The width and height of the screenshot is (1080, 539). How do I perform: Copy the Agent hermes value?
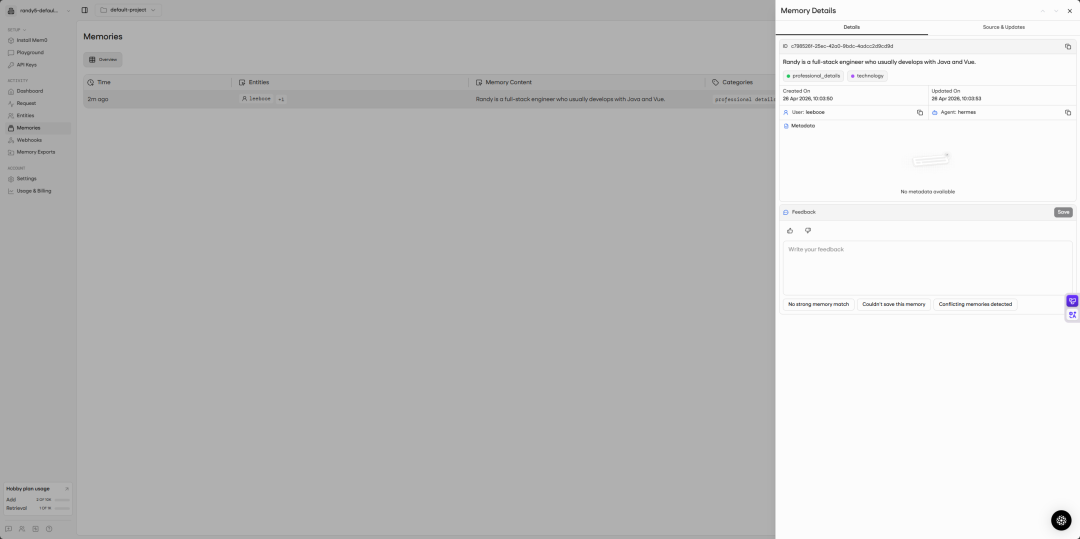click(x=1067, y=112)
